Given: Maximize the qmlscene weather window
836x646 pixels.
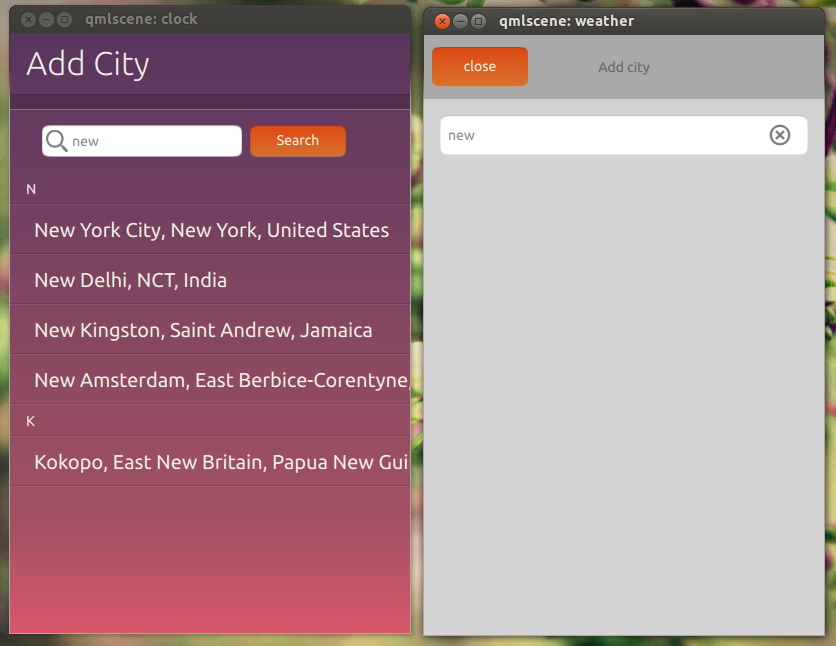Looking at the screenshot, I should (x=478, y=21).
